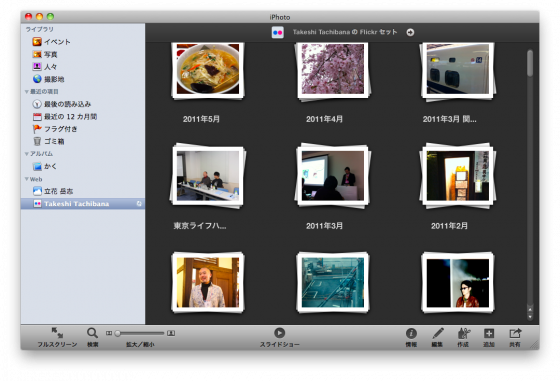Open the 東京ライフハ... meeting thumbnail

pyautogui.click(x=208, y=175)
